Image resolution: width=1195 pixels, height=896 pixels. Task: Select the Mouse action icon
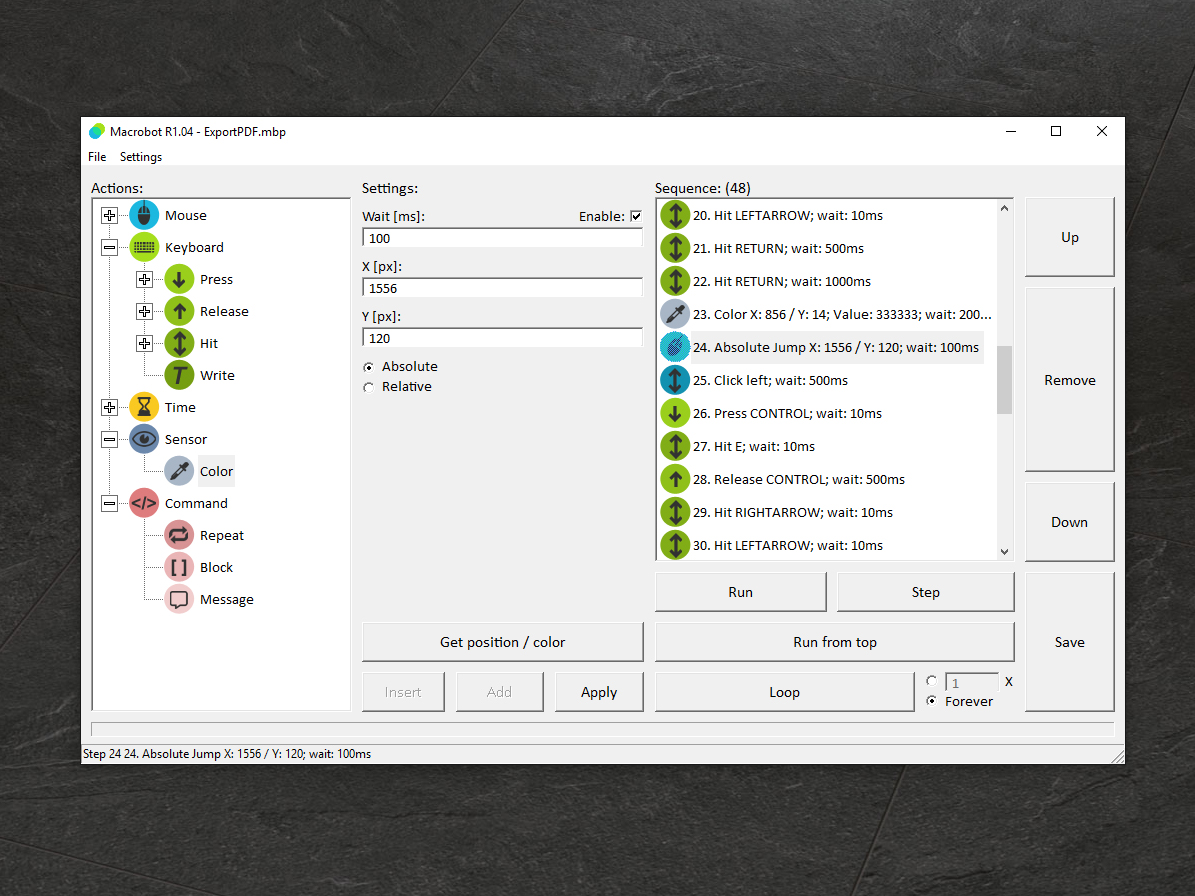tap(144, 215)
